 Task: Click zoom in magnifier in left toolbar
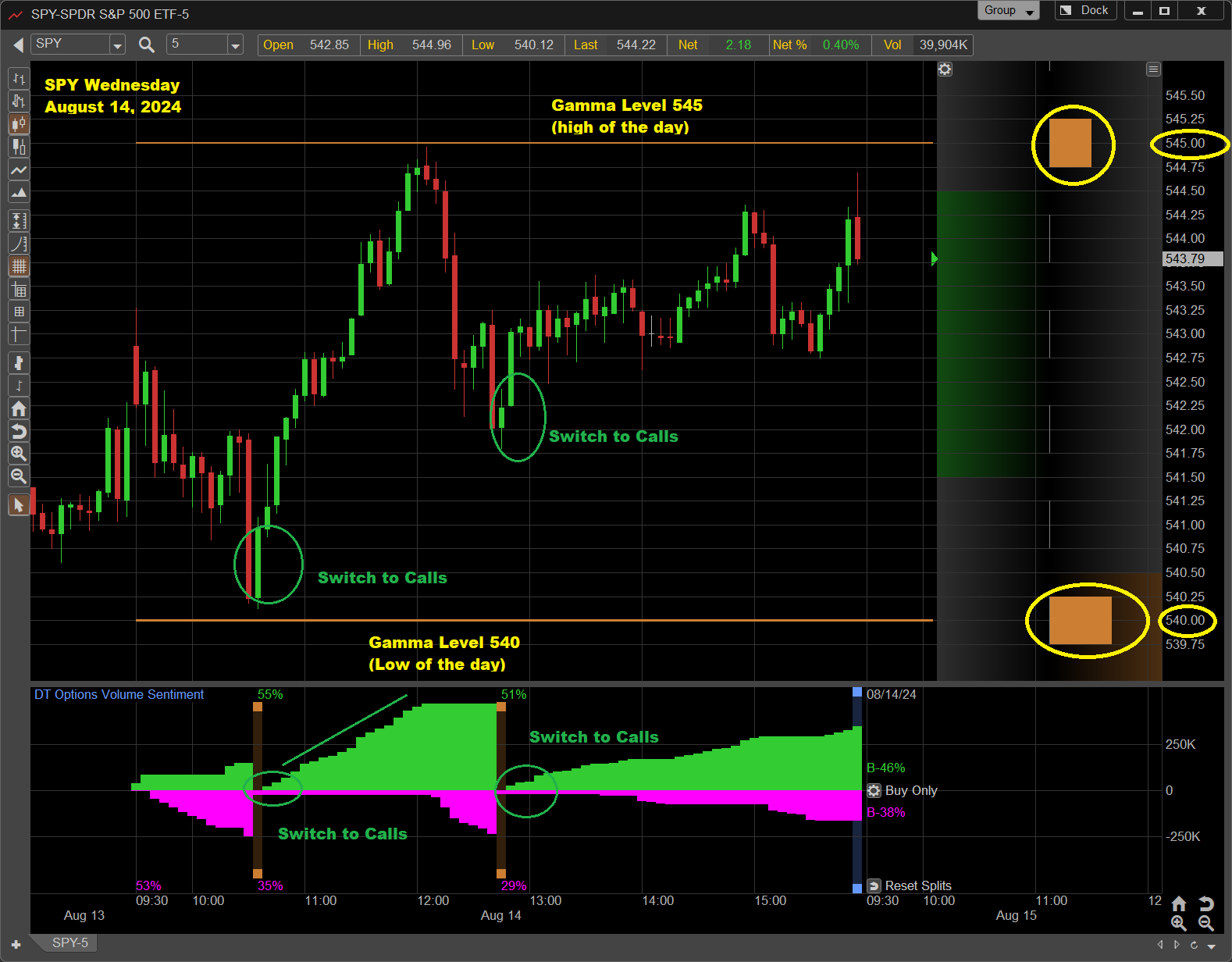(x=19, y=454)
